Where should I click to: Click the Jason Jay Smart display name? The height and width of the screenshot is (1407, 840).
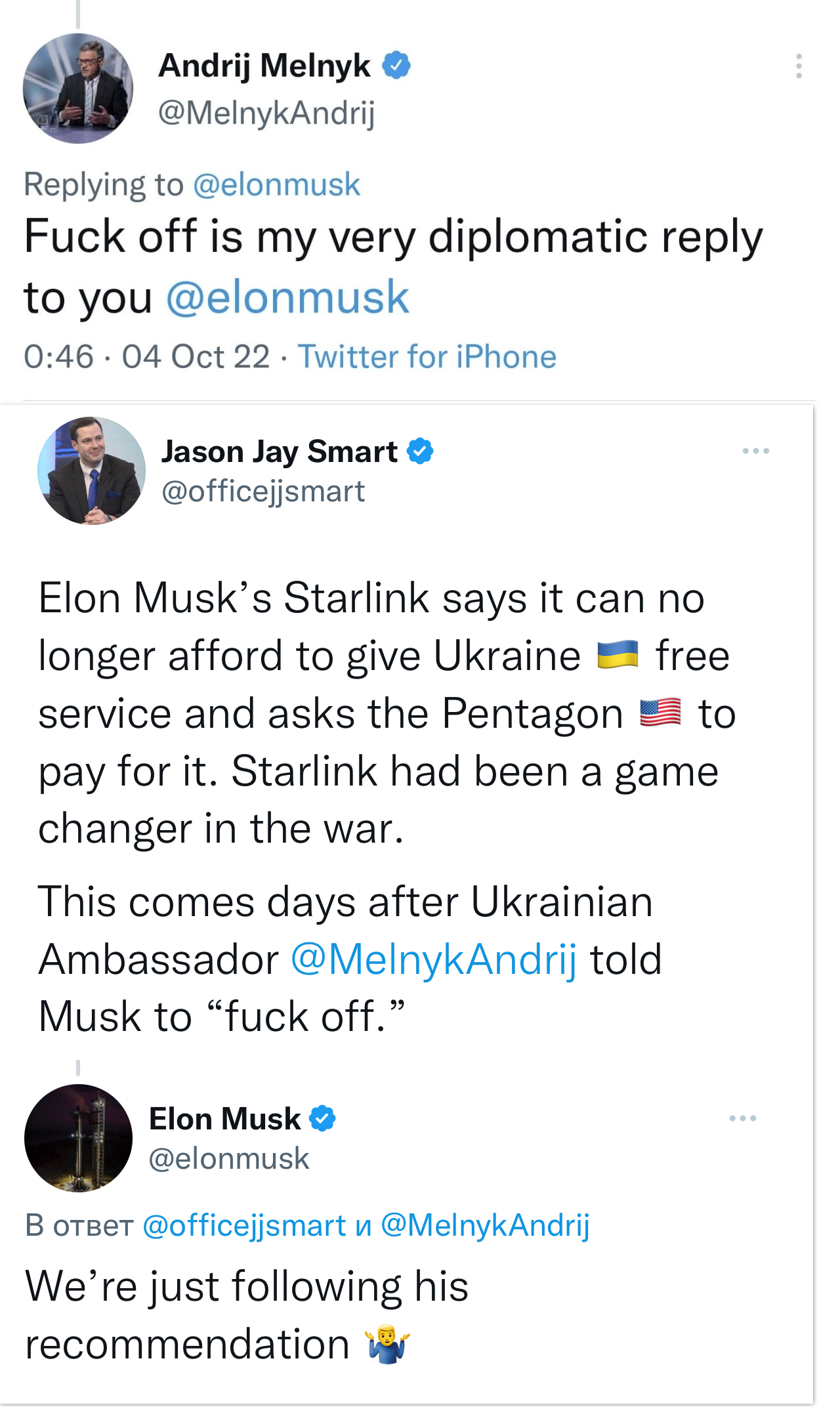pyautogui.click(x=280, y=451)
